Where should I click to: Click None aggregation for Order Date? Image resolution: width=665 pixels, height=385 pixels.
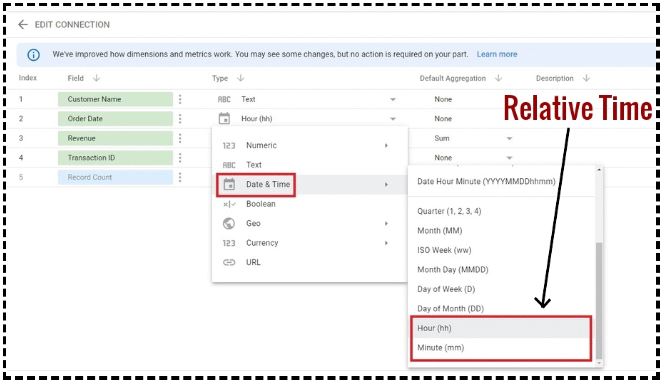pyautogui.click(x=443, y=119)
